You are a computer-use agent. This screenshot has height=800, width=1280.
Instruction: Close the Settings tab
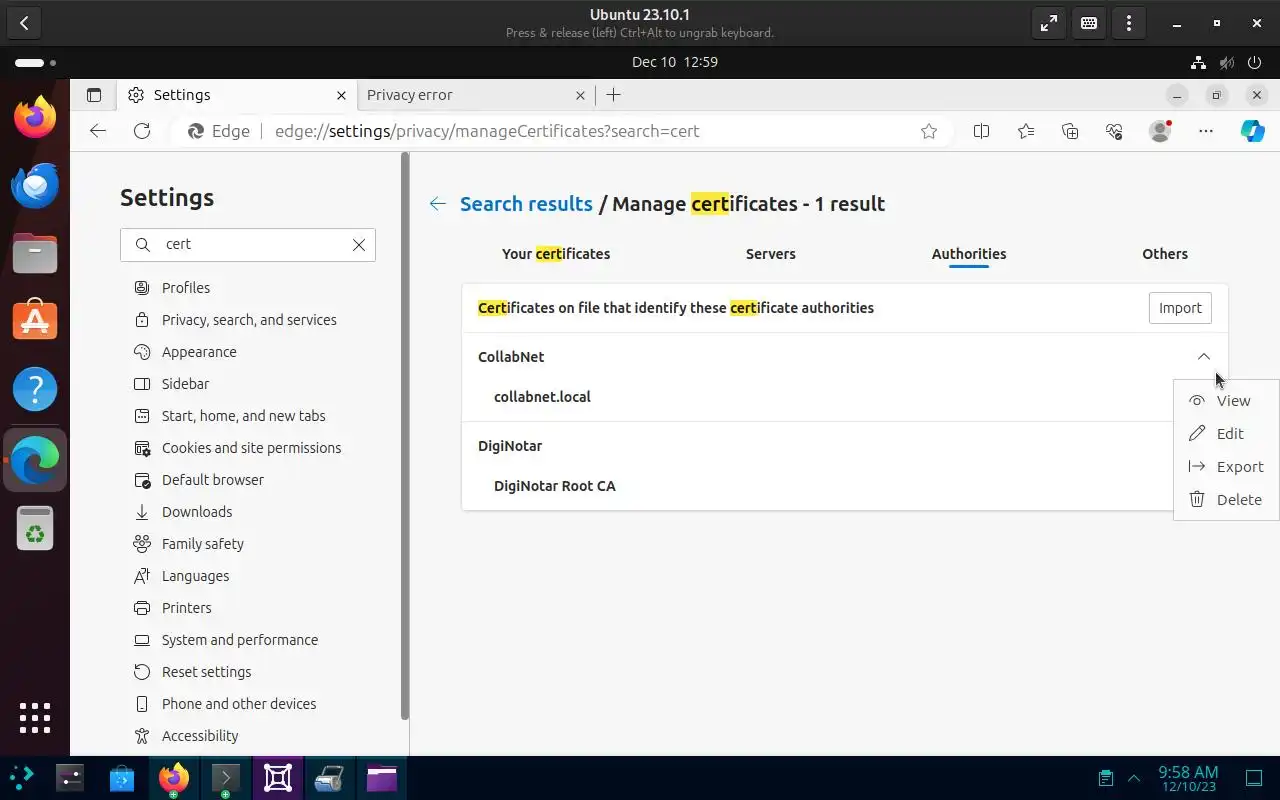(341, 95)
